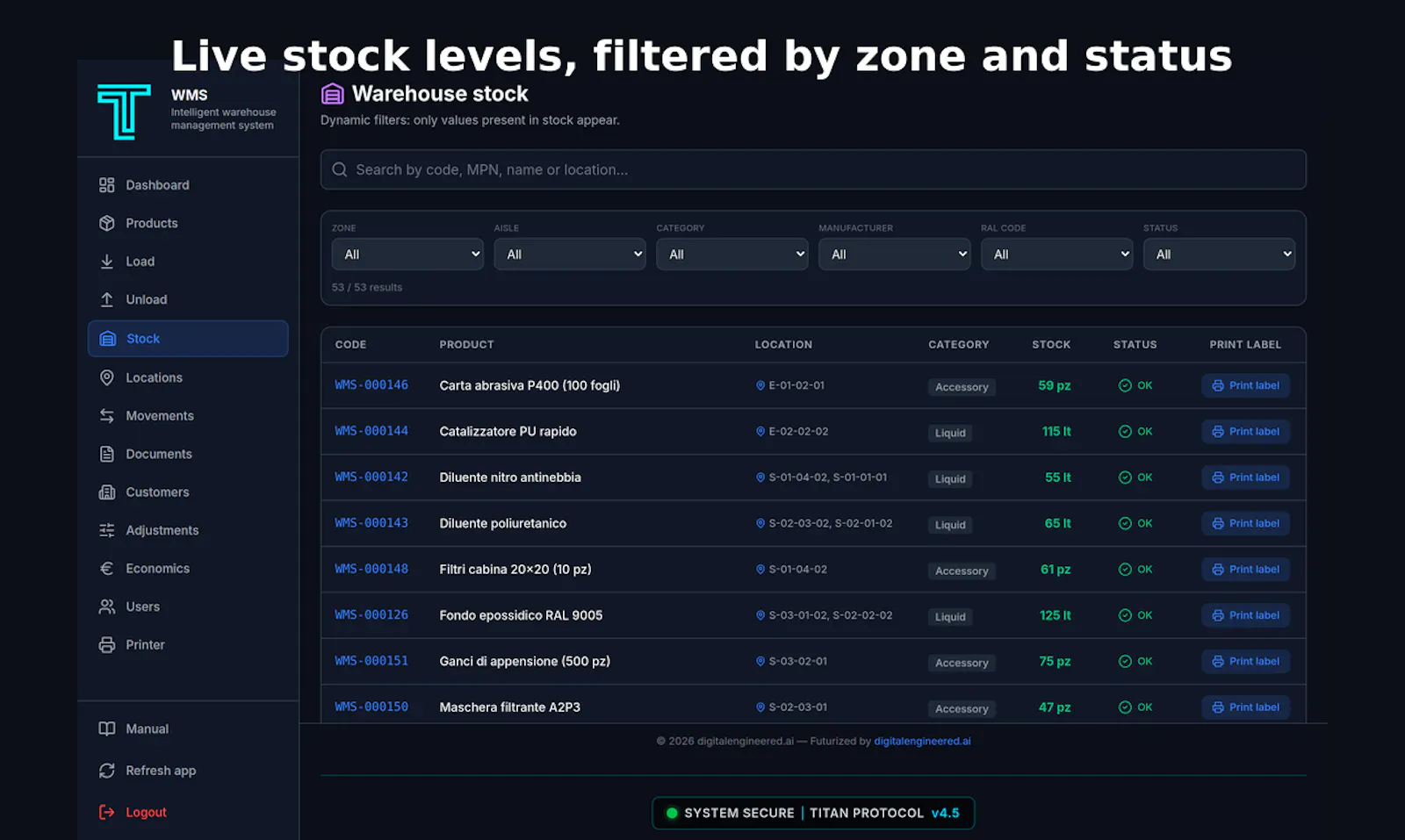Viewport: 1405px width, 840px height.
Task: Open product code WMS-000142
Action: [371, 477]
